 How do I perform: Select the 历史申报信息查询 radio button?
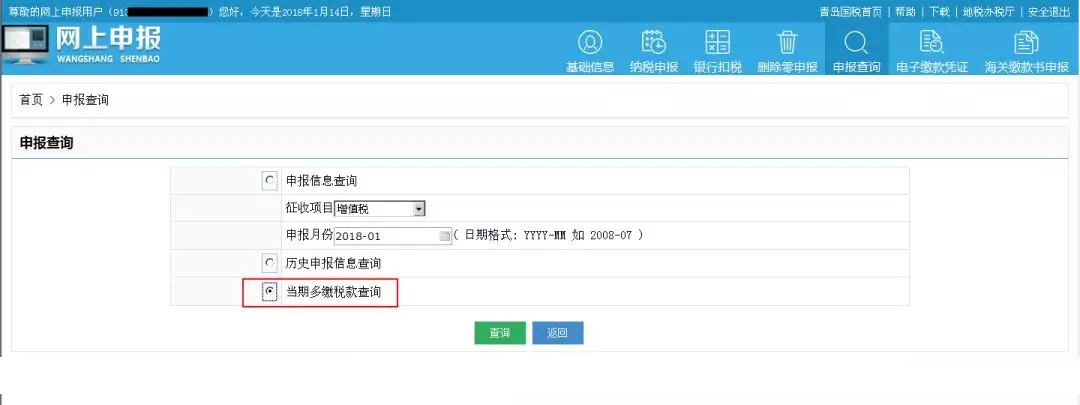point(269,263)
